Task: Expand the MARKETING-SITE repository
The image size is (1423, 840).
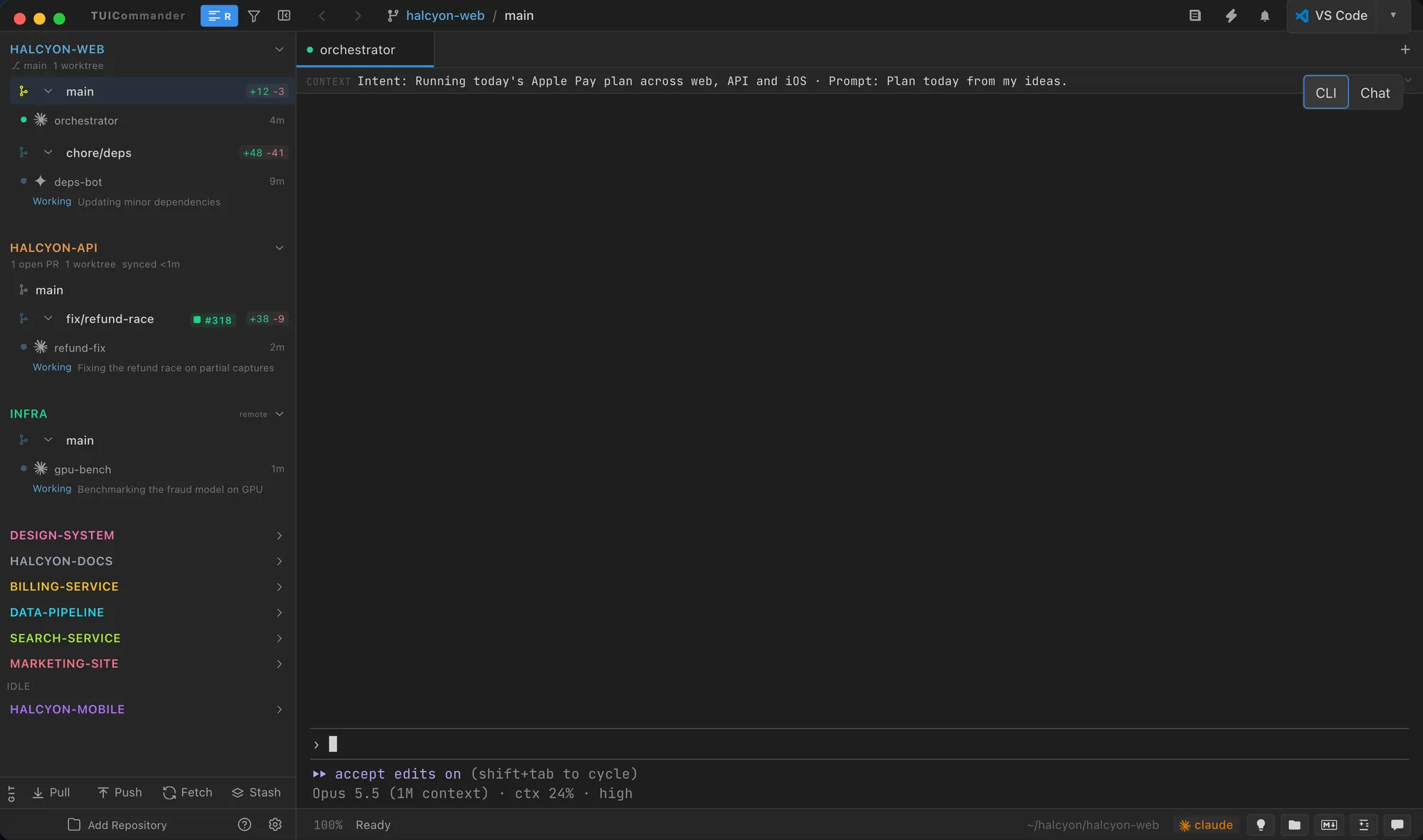Action: point(279,664)
